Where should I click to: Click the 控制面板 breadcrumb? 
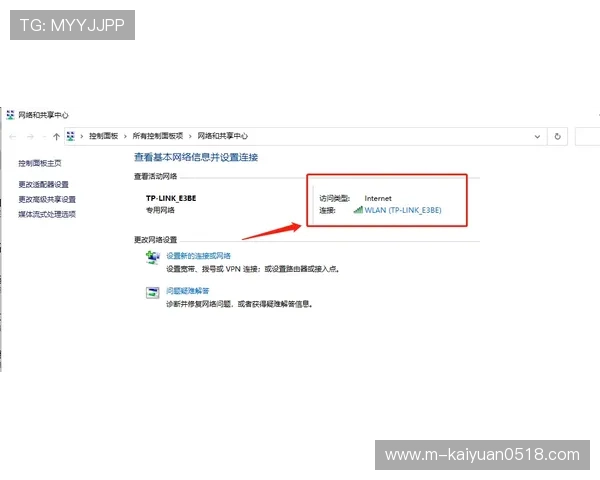[x=103, y=136]
